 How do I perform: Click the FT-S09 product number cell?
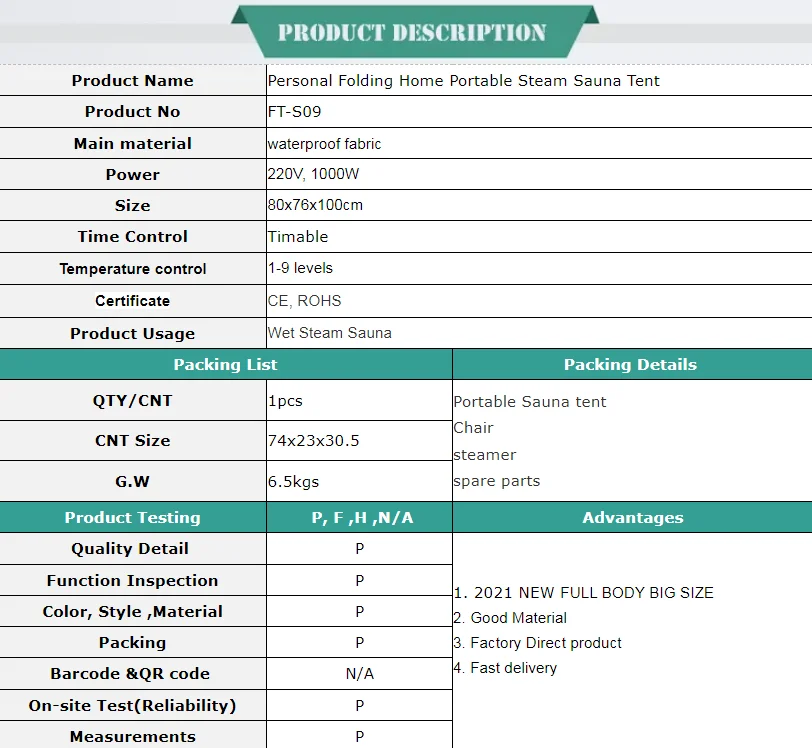tap(539, 112)
